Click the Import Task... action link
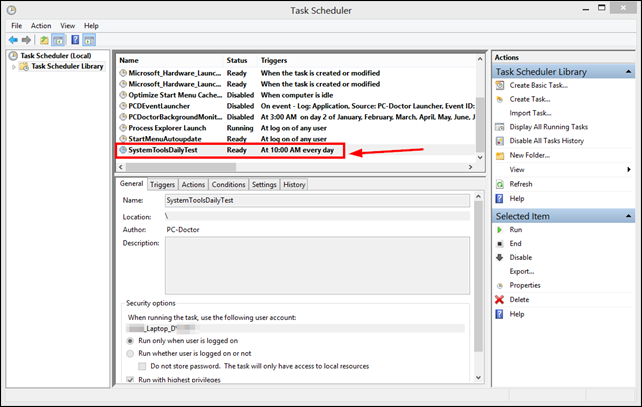 coord(530,113)
